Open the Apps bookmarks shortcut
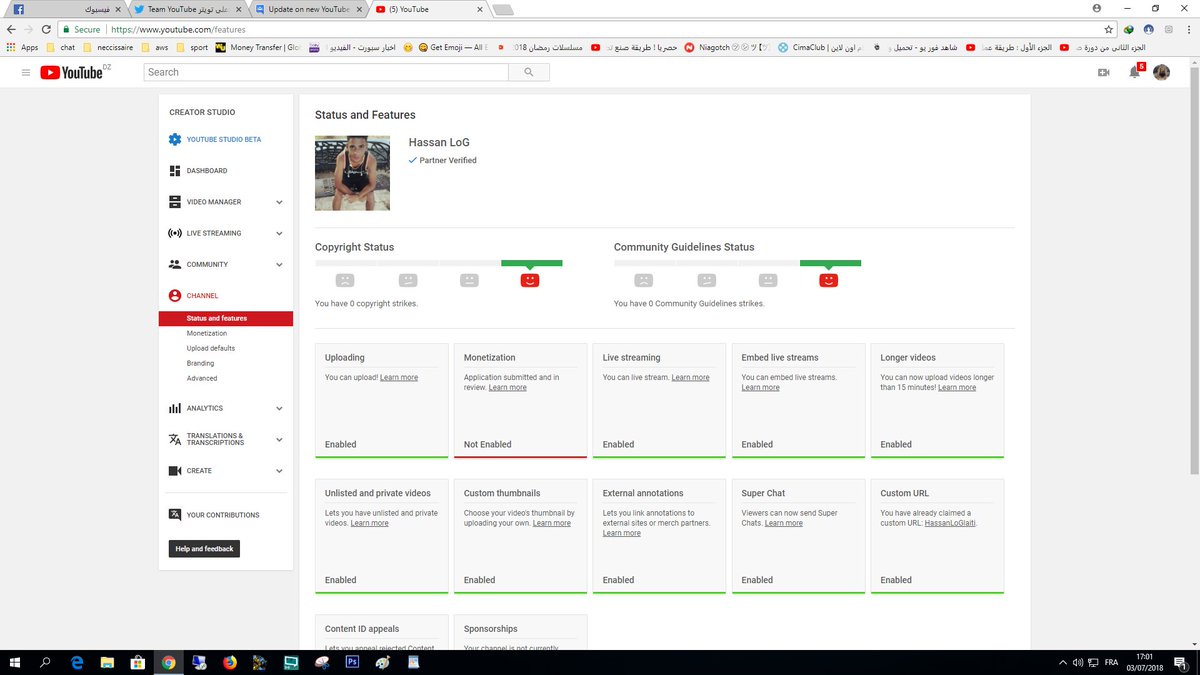 pos(22,47)
